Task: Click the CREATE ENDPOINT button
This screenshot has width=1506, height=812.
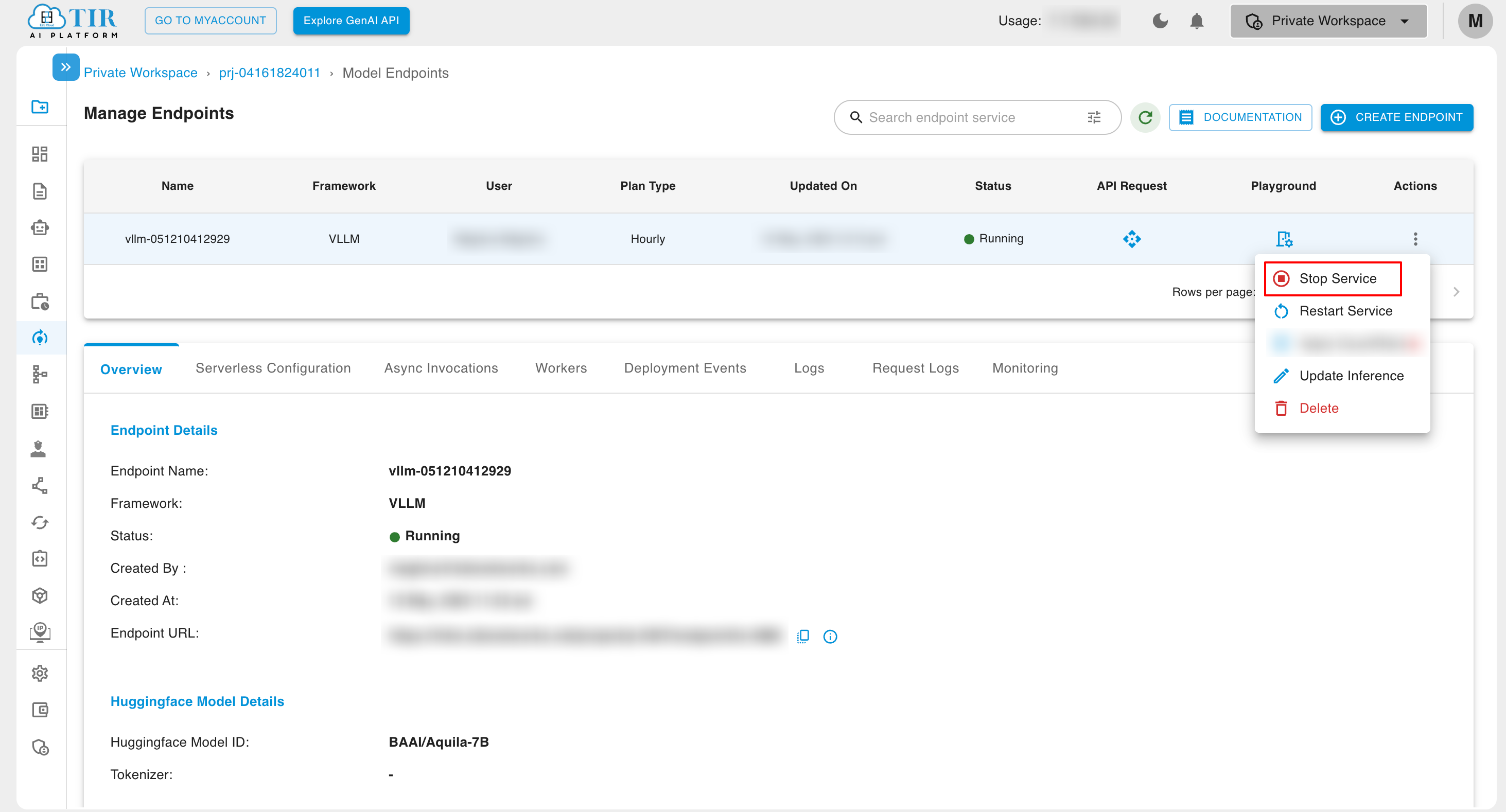Action: 1396,117
